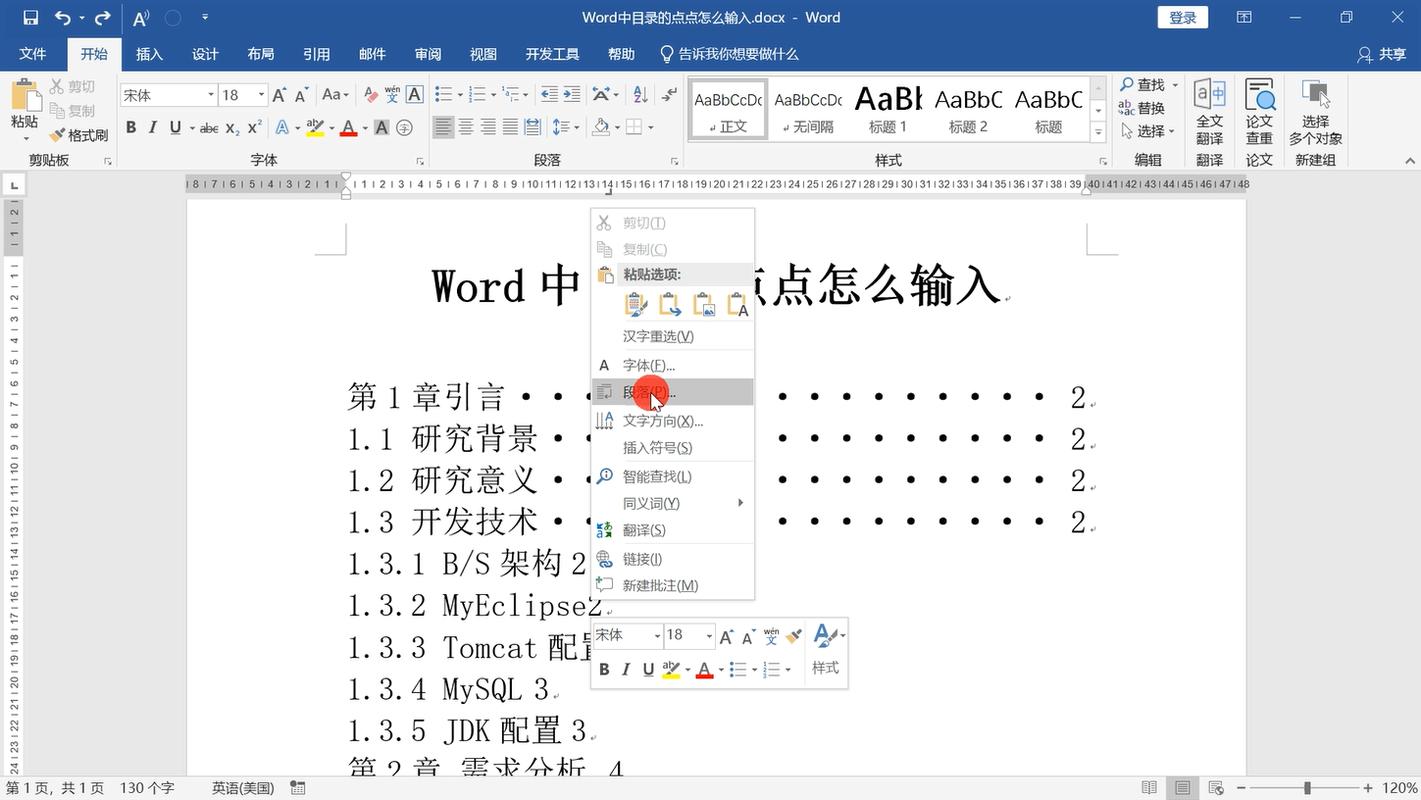Image resolution: width=1421 pixels, height=800 pixels.
Task: Open Styles (样式) button in mini toolbar
Action: click(x=826, y=648)
